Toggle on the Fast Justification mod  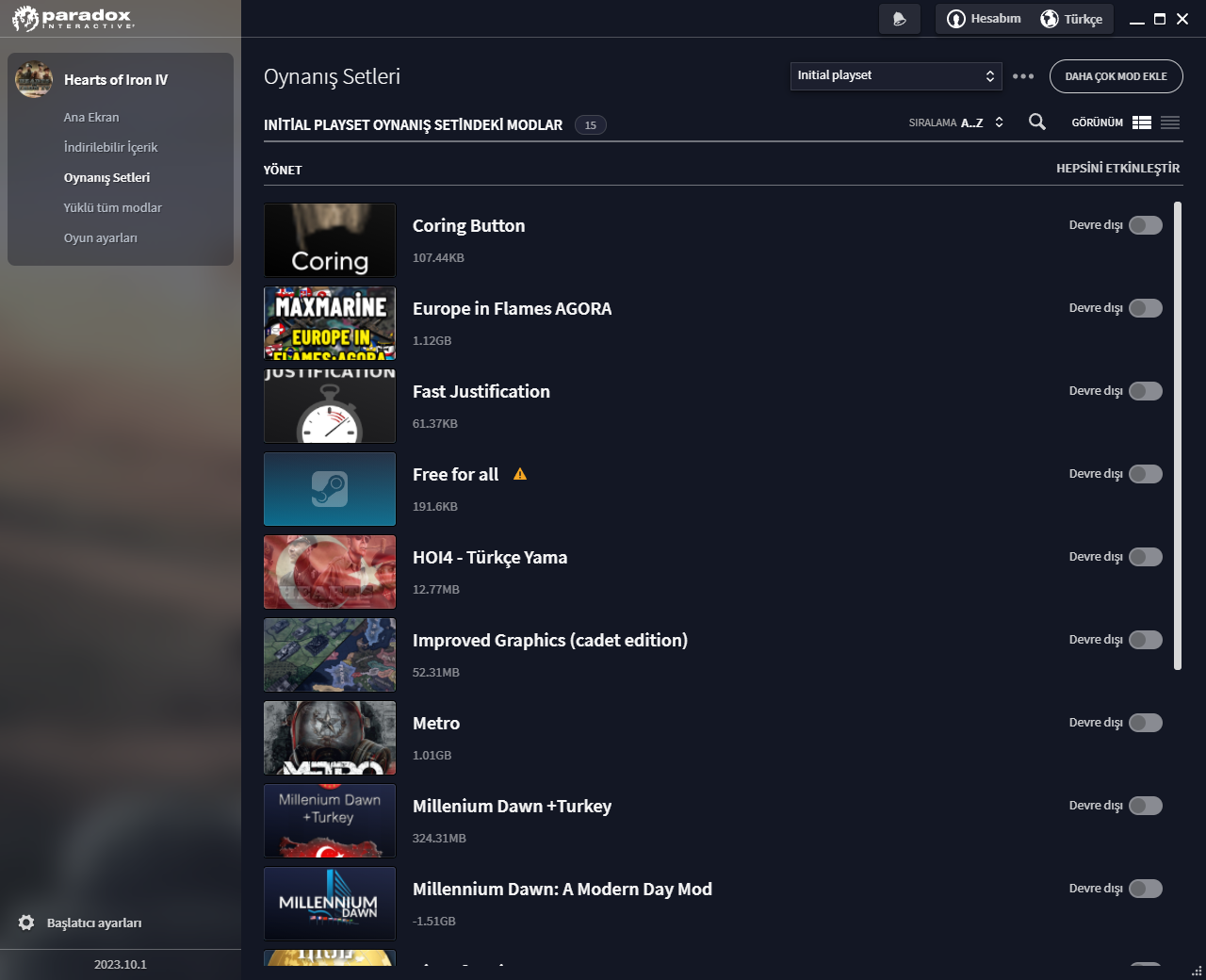1146,391
